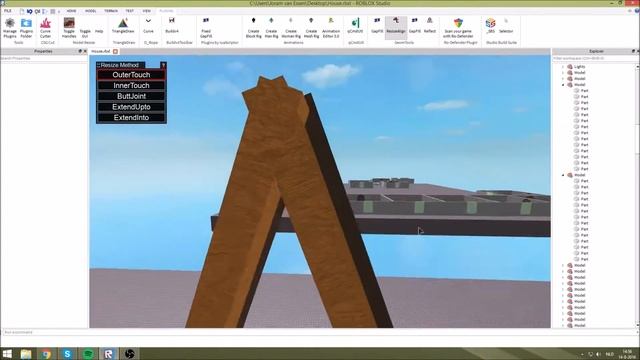Select InnerTouch resize method
The width and height of the screenshot is (640, 360).
131,85
